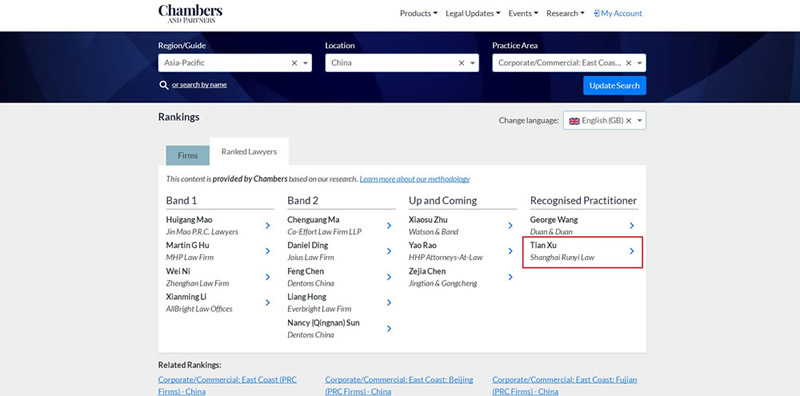The height and width of the screenshot is (396, 800).
Task: Select the name Zejia Chen
Action: point(427,271)
